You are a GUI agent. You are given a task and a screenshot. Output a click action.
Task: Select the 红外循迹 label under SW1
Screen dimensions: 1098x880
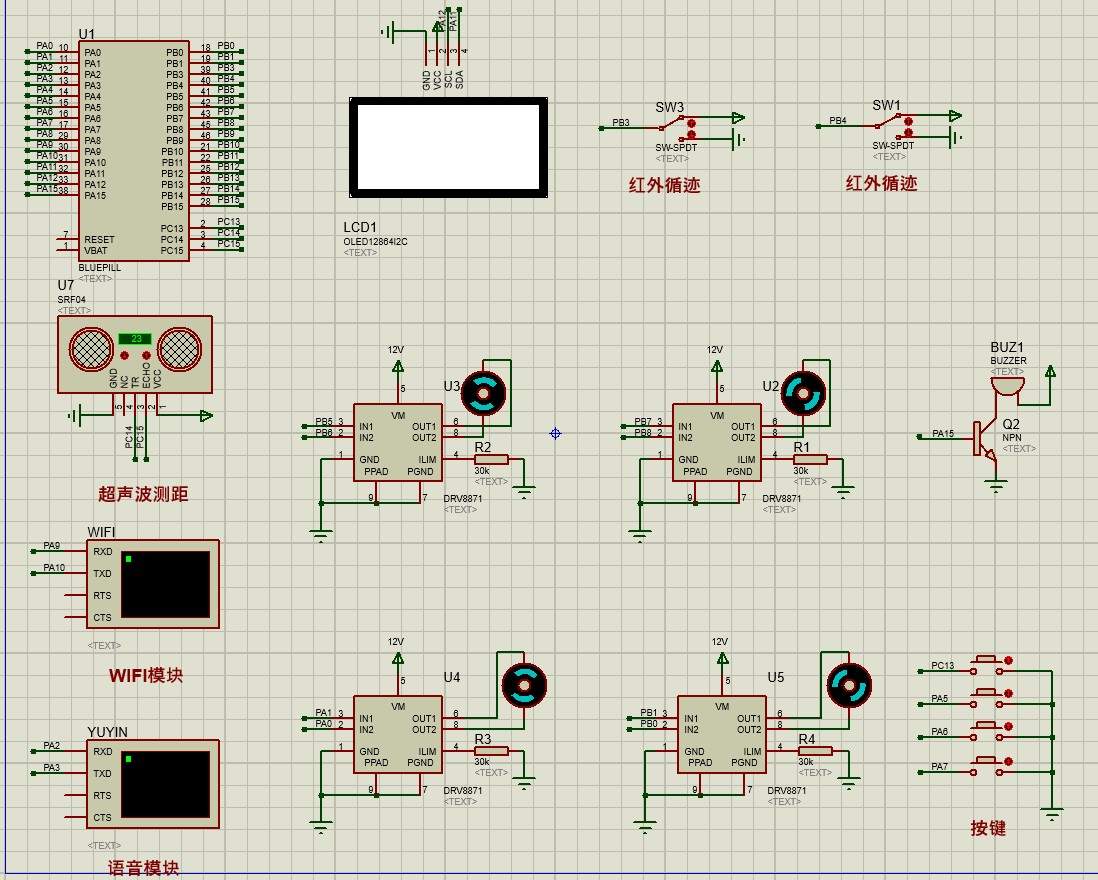881,183
